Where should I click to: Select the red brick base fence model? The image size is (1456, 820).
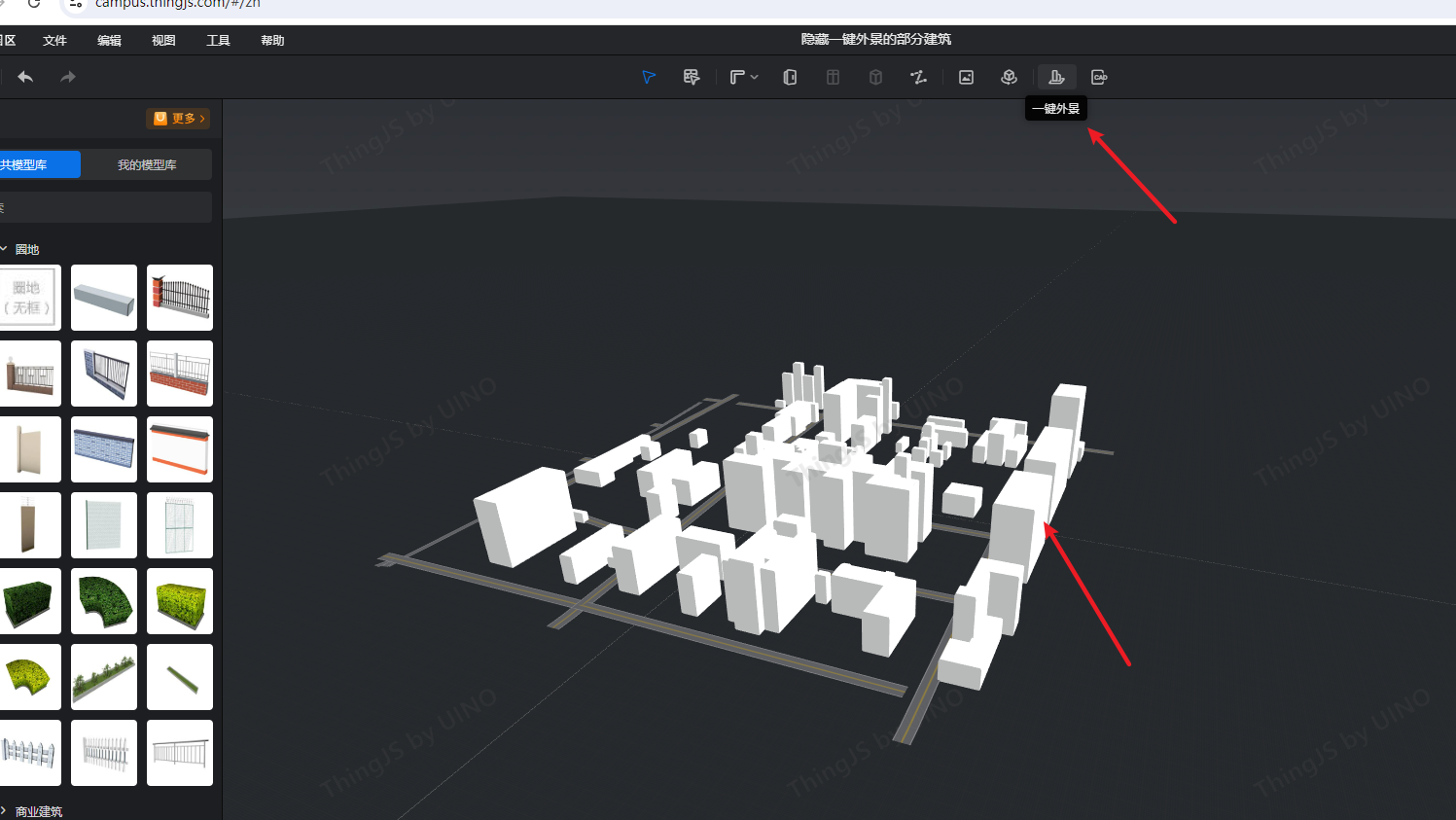click(180, 374)
